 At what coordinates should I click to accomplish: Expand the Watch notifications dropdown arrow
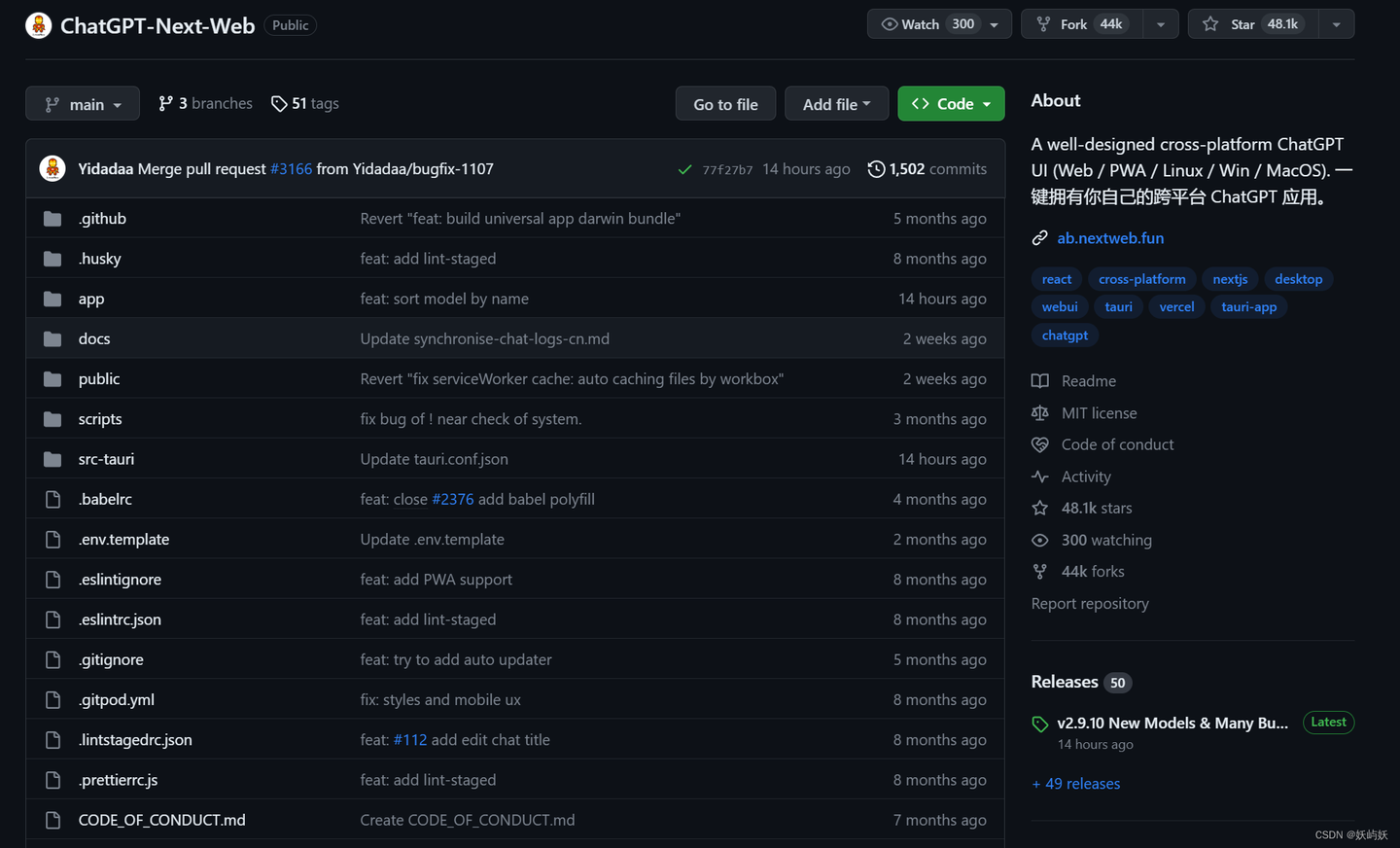[994, 24]
